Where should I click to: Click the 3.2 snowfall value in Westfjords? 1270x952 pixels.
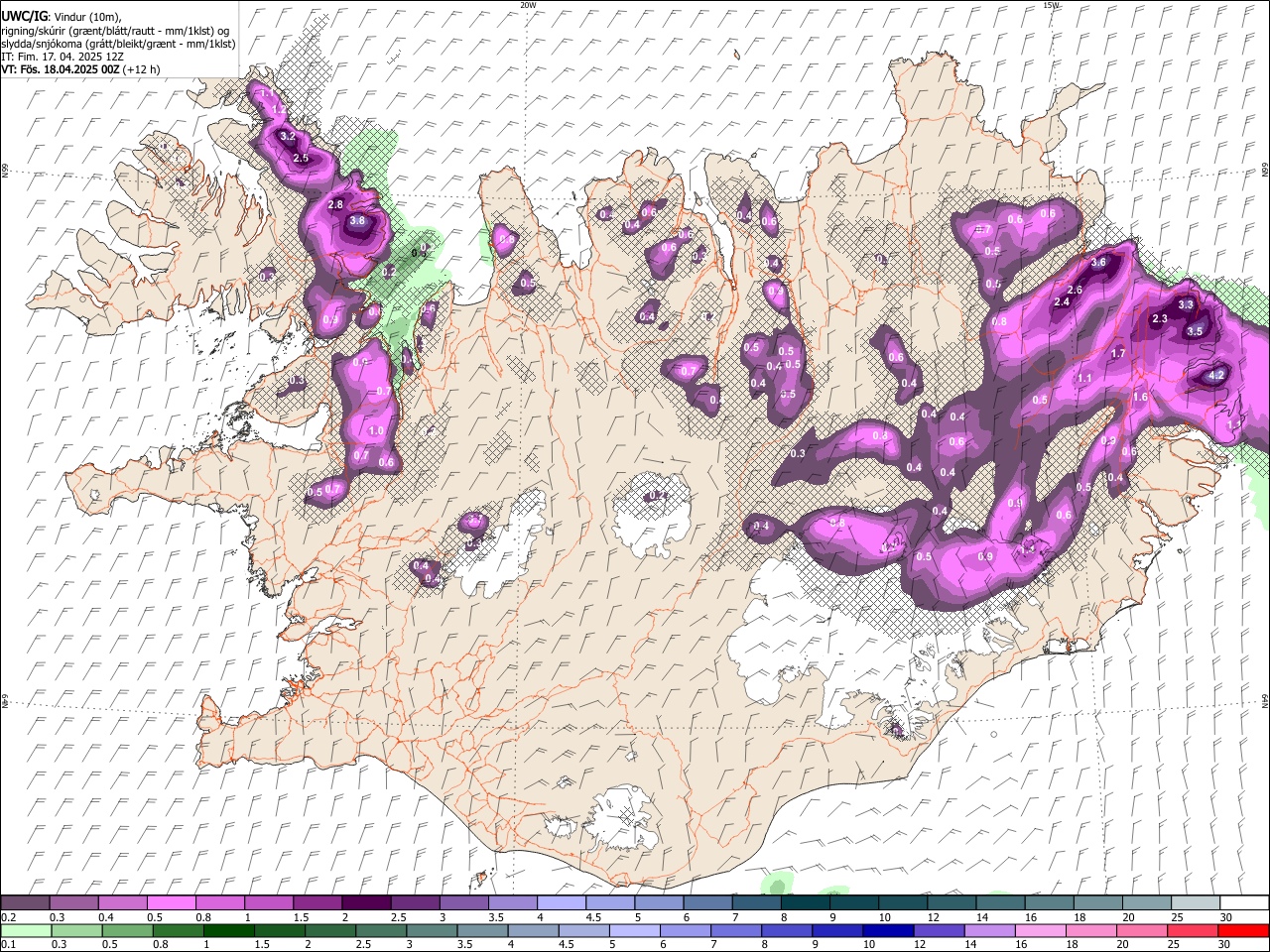288,136
